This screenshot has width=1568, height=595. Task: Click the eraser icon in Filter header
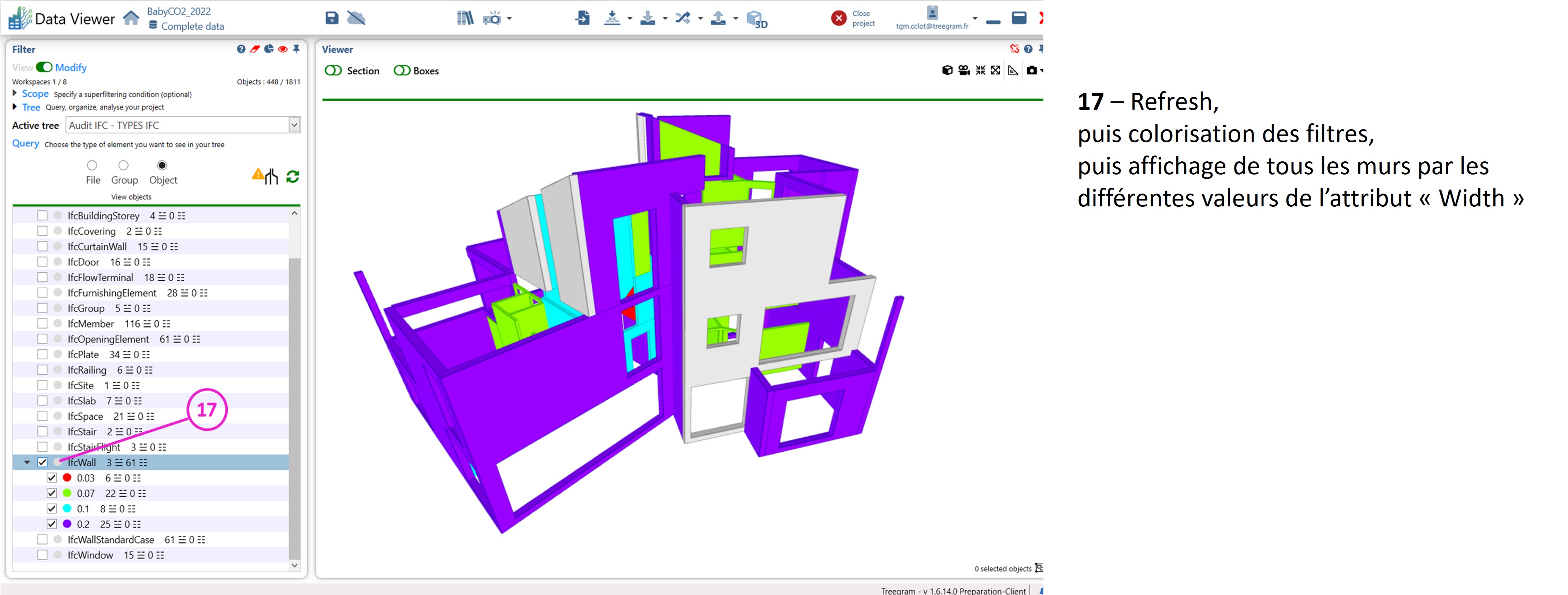tap(255, 49)
